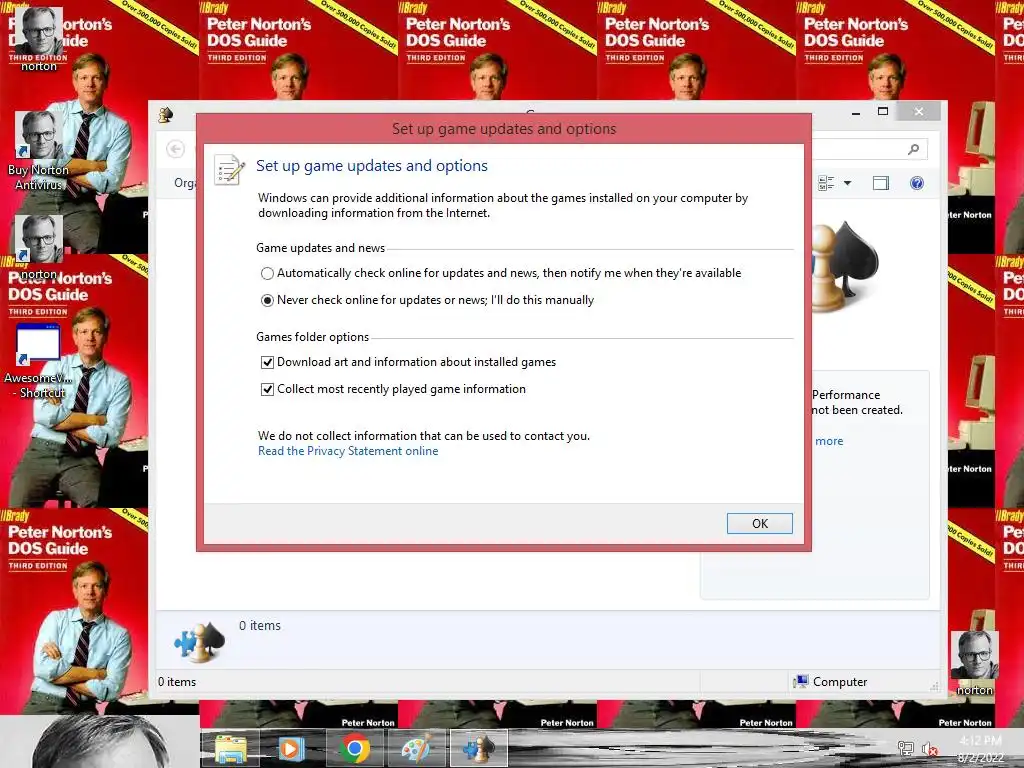The height and width of the screenshot is (768, 1024).
Task: Open the norton shortcut below Buy Norton
Action: click(x=39, y=248)
